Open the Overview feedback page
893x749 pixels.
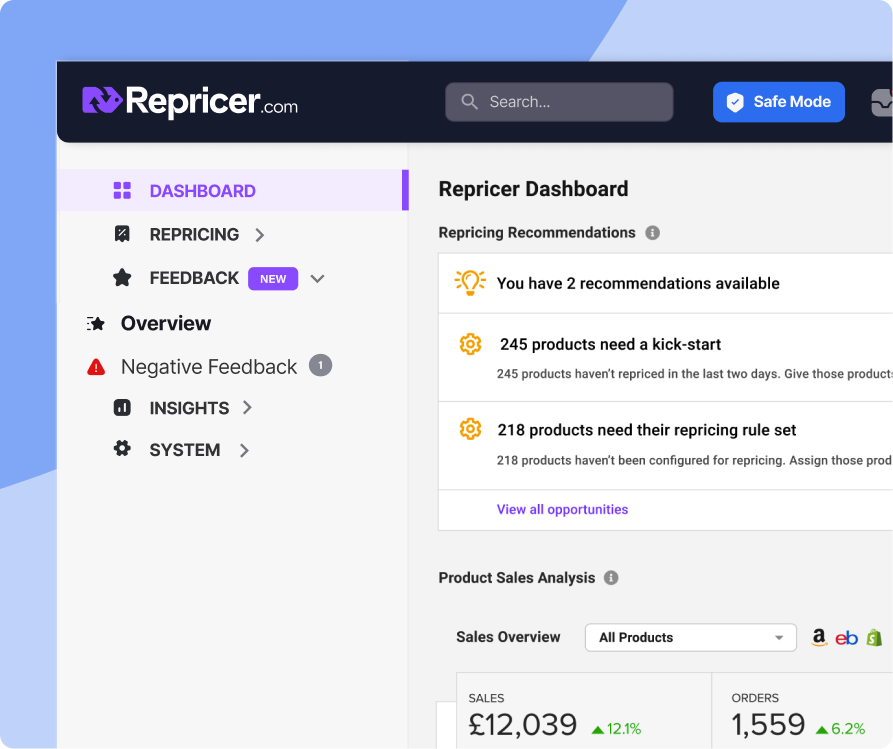pyautogui.click(x=165, y=323)
